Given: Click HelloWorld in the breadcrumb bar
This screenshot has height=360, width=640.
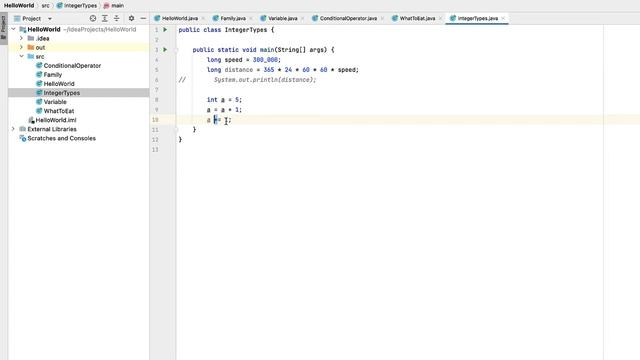Looking at the screenshot, I should (19, 6).
